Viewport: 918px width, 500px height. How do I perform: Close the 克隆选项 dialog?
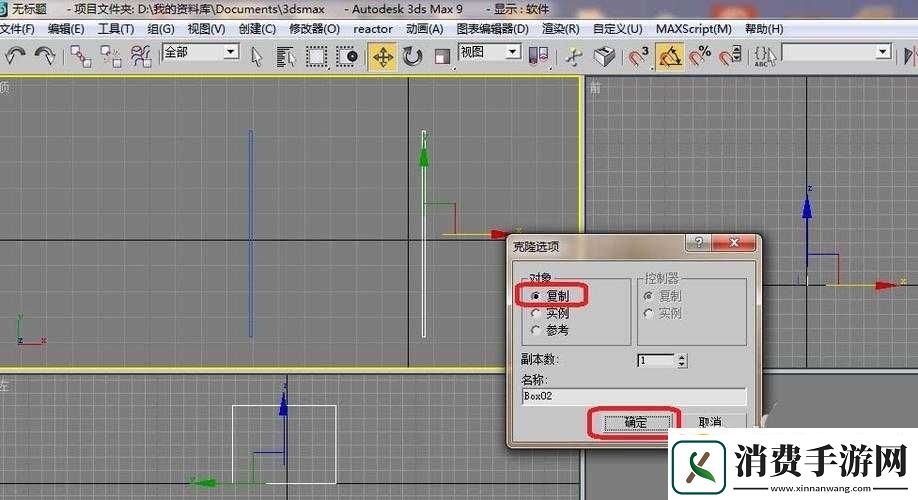(x=735, y=243)
